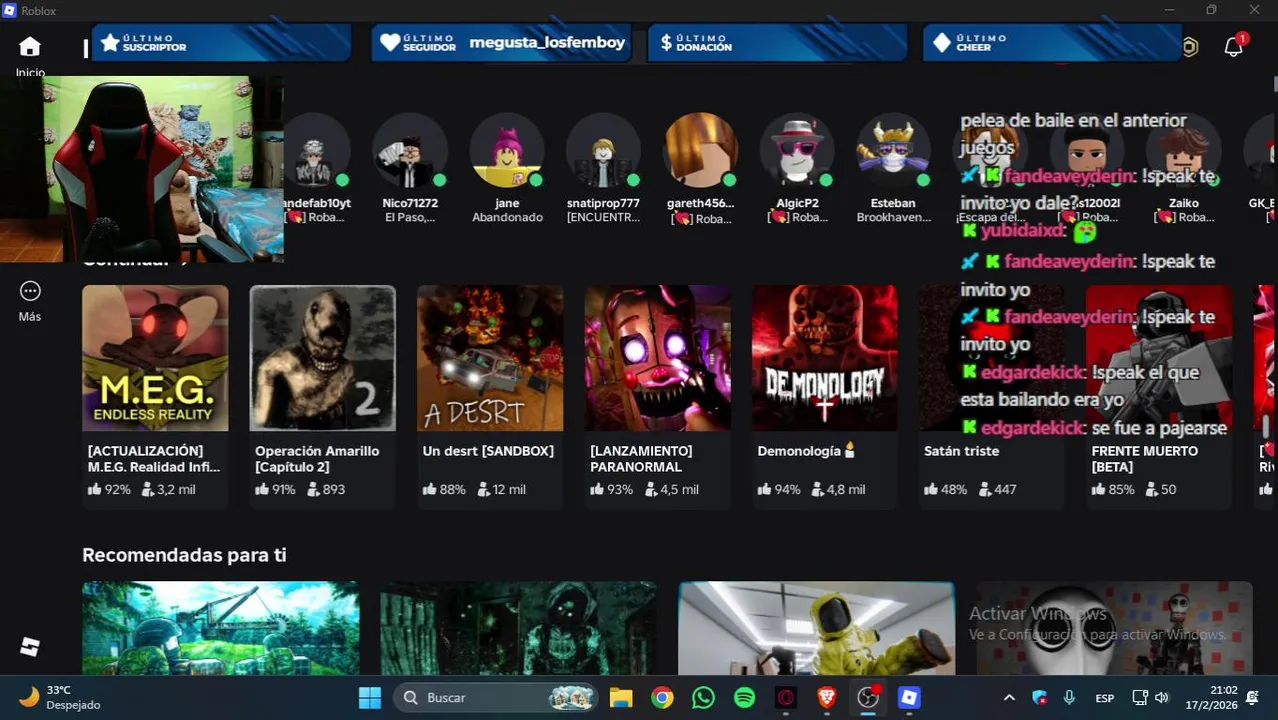Click the 12 mil players count
Image resolution: width=1278 pixels, height=720 pixels.
tap(502, 489)
